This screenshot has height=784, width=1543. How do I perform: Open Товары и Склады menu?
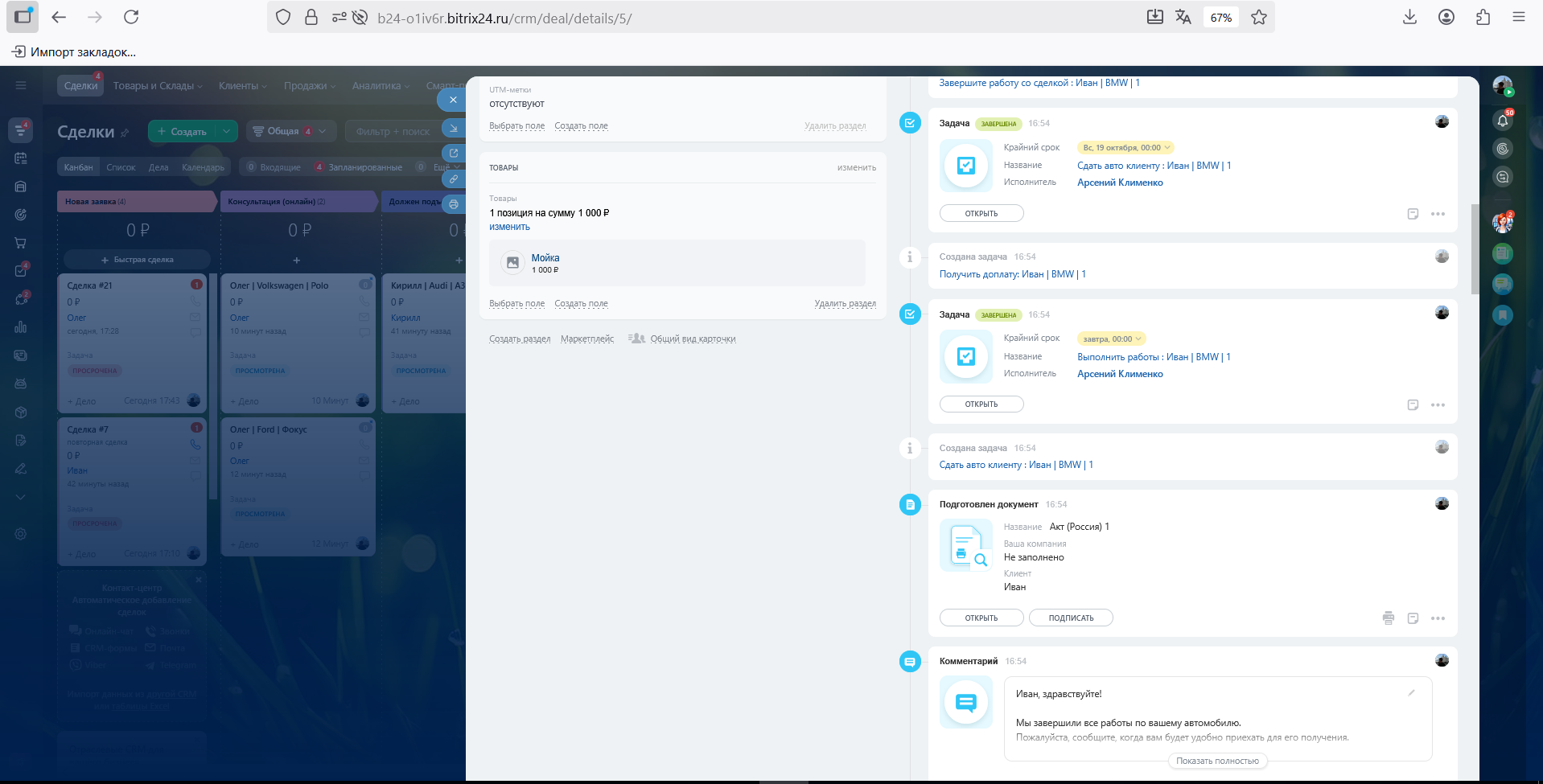158,86
